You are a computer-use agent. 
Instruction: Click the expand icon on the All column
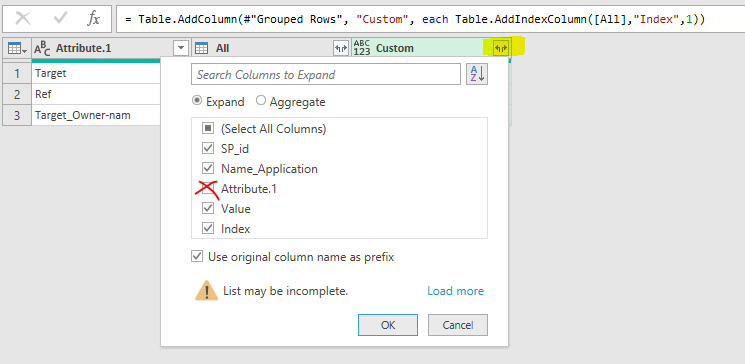(x=341, y=48)
